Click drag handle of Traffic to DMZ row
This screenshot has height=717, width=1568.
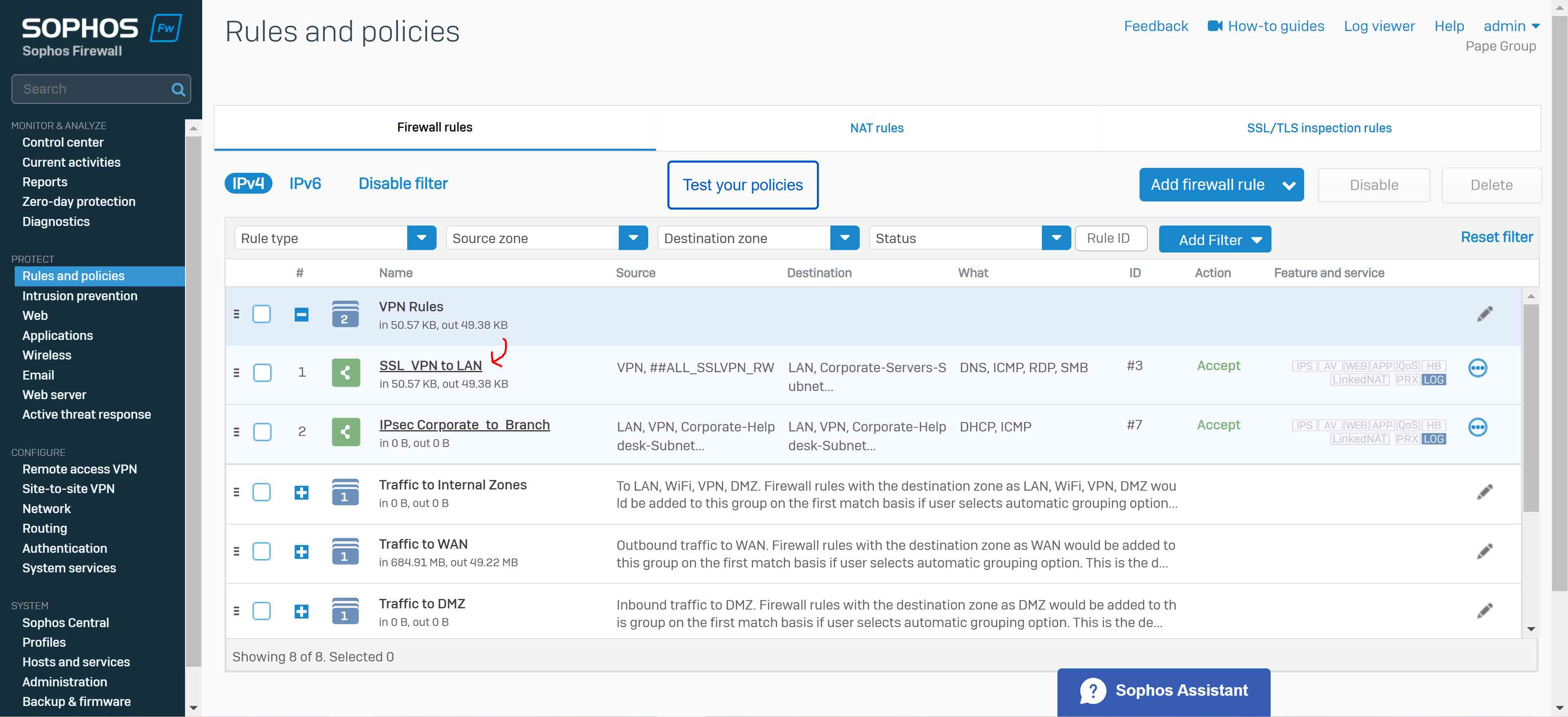click(x=236, y=610)
